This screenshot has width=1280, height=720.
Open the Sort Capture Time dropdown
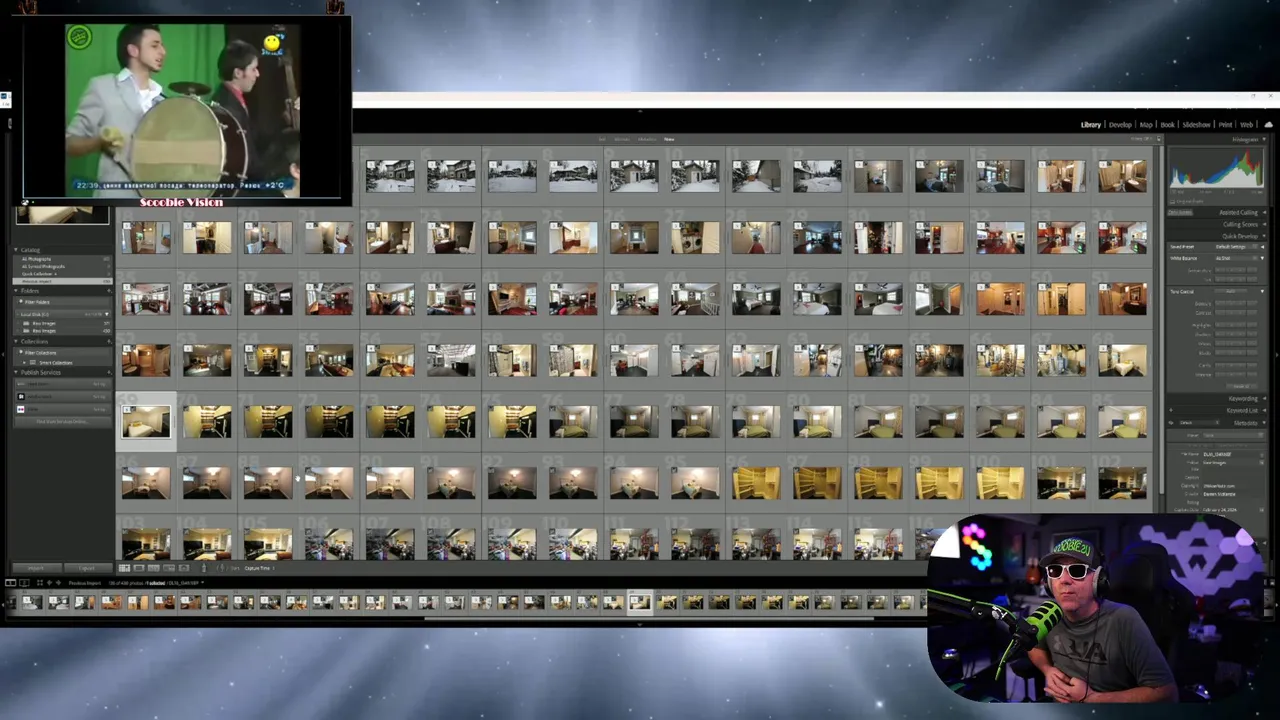(x=258, y=568)
